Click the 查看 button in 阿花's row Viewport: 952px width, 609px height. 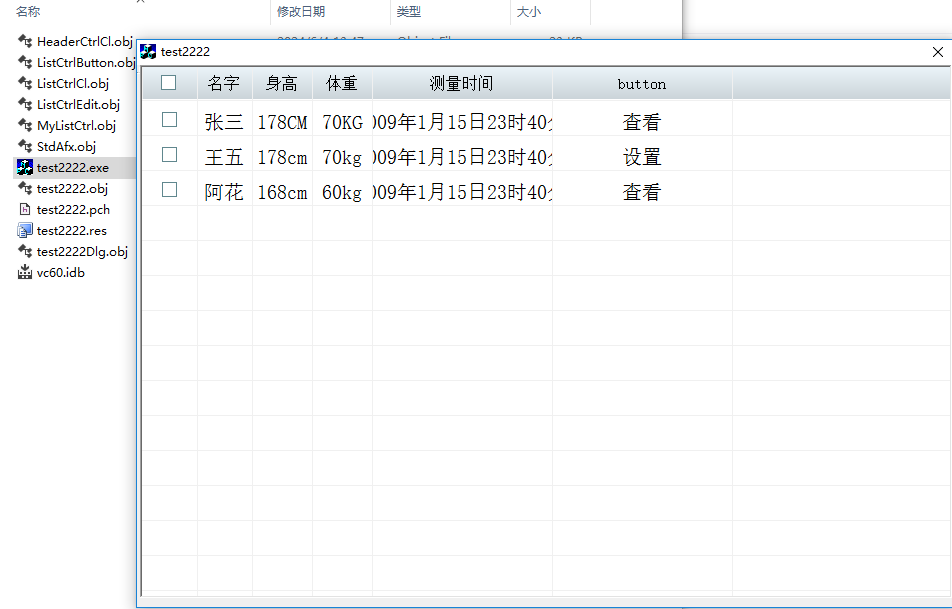[x=642, y=192]
